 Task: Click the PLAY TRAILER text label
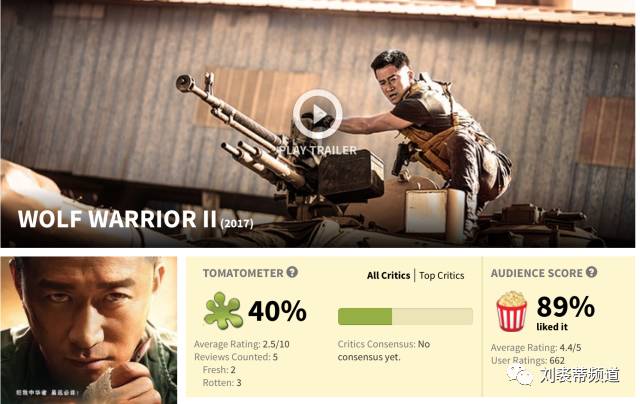click(x=318, y=150)
